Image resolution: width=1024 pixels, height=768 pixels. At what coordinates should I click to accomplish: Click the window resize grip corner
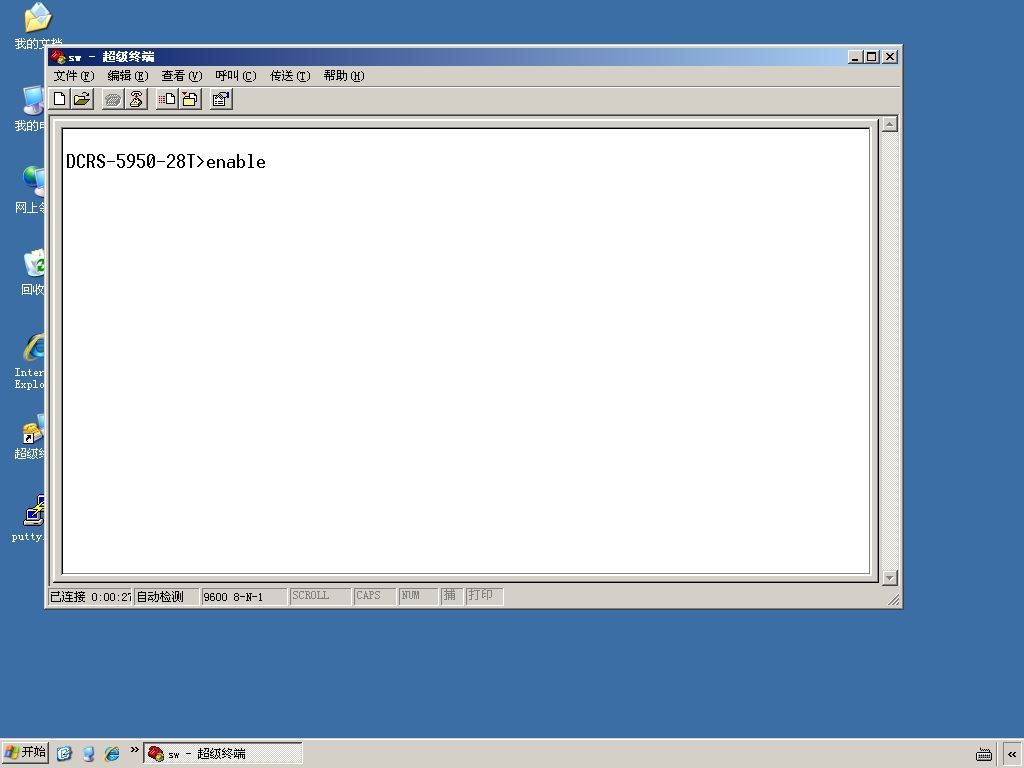pyautogui.click(x=893, y=600)
